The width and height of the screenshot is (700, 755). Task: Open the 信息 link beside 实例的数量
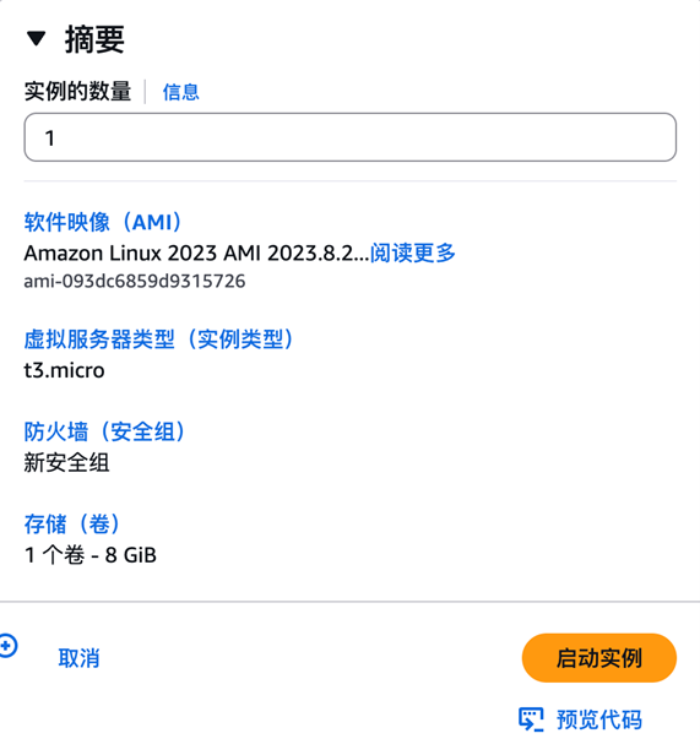click(181, 92)
